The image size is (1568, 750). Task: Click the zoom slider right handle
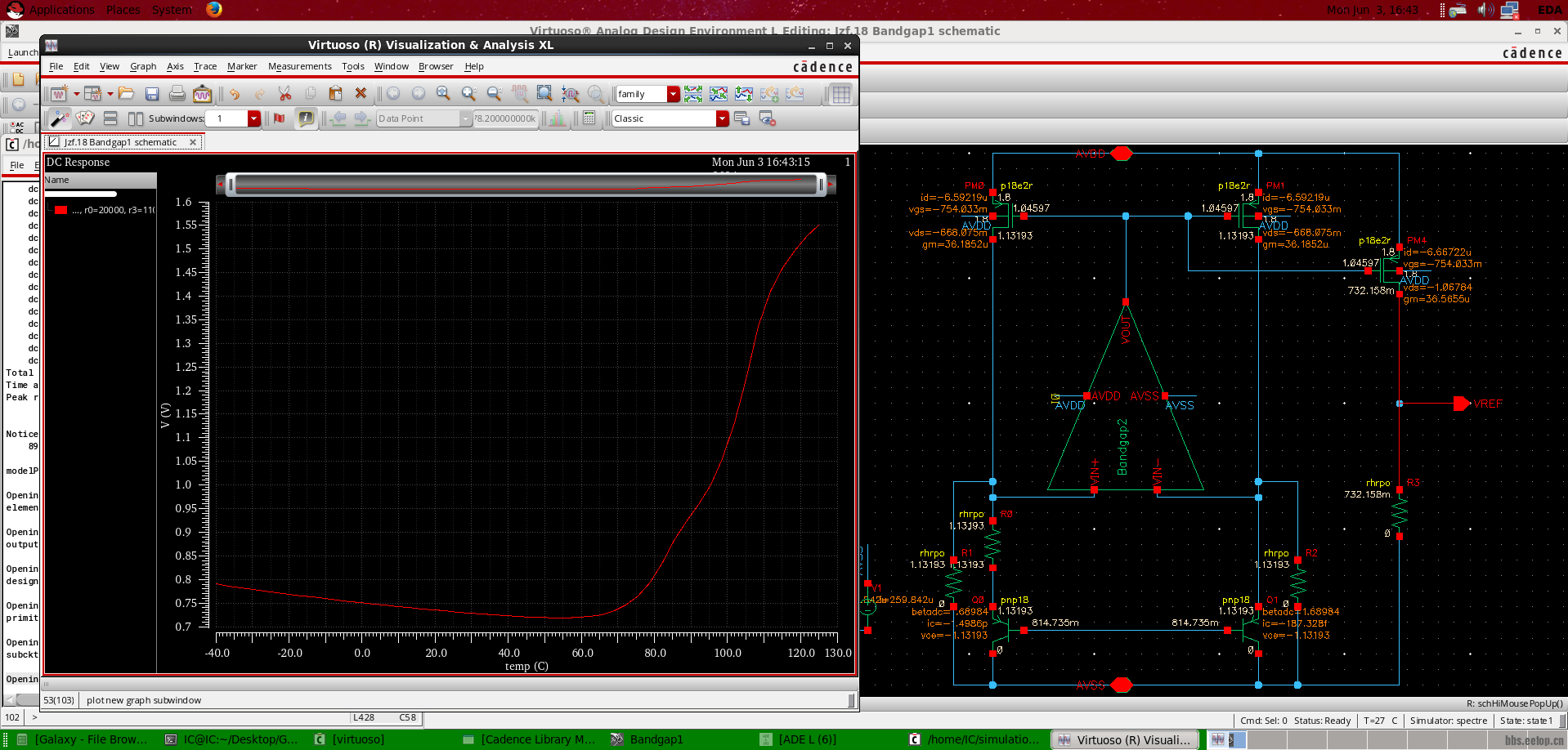pyautogui.click(x=822, y=185)
